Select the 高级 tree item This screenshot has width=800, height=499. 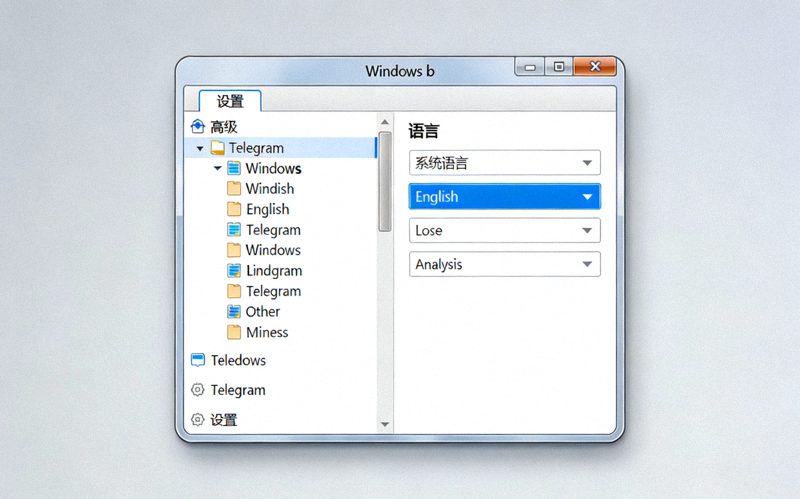[224, 127]
